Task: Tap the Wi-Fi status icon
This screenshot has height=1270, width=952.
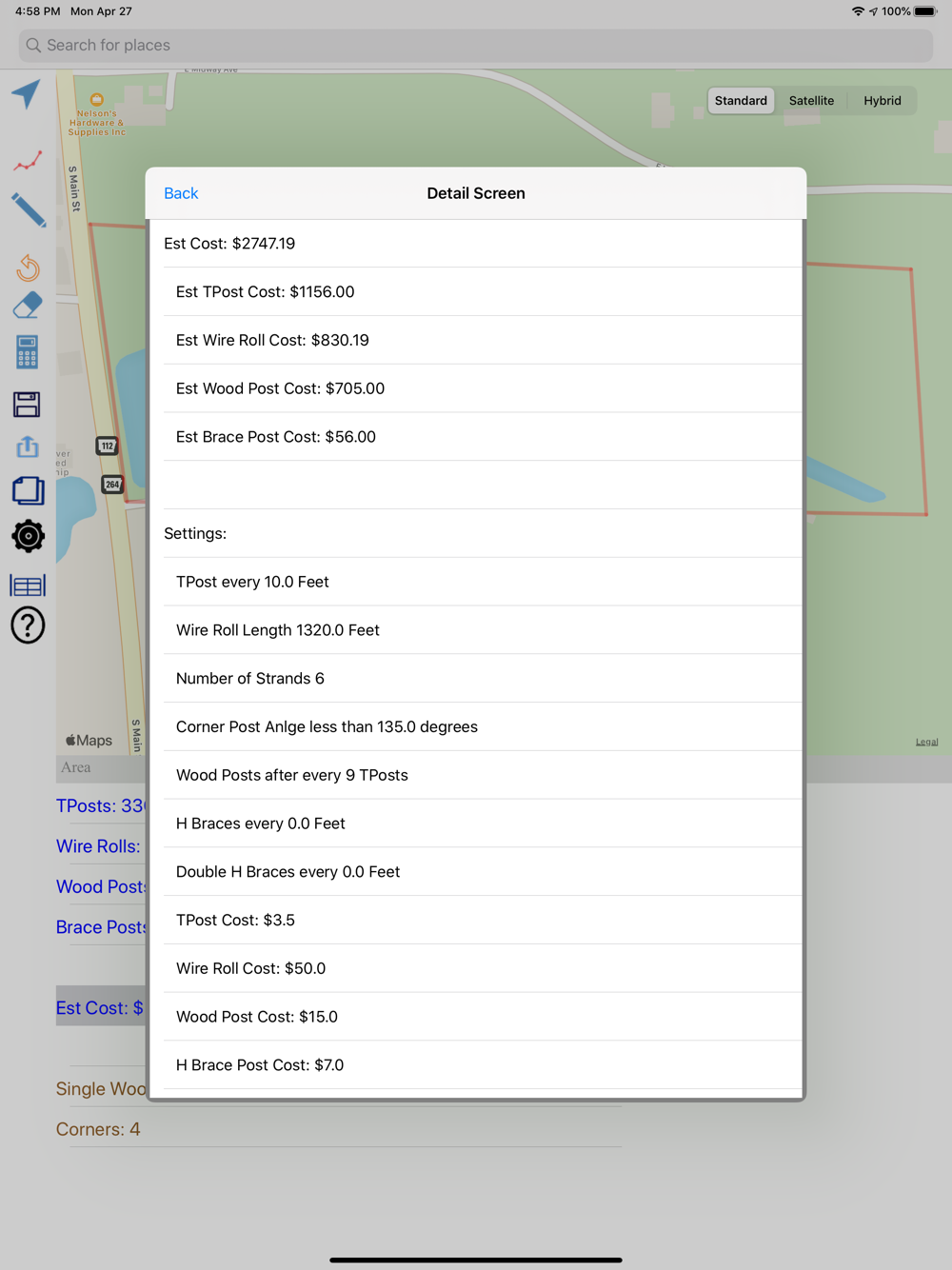Action: [858, 11]
